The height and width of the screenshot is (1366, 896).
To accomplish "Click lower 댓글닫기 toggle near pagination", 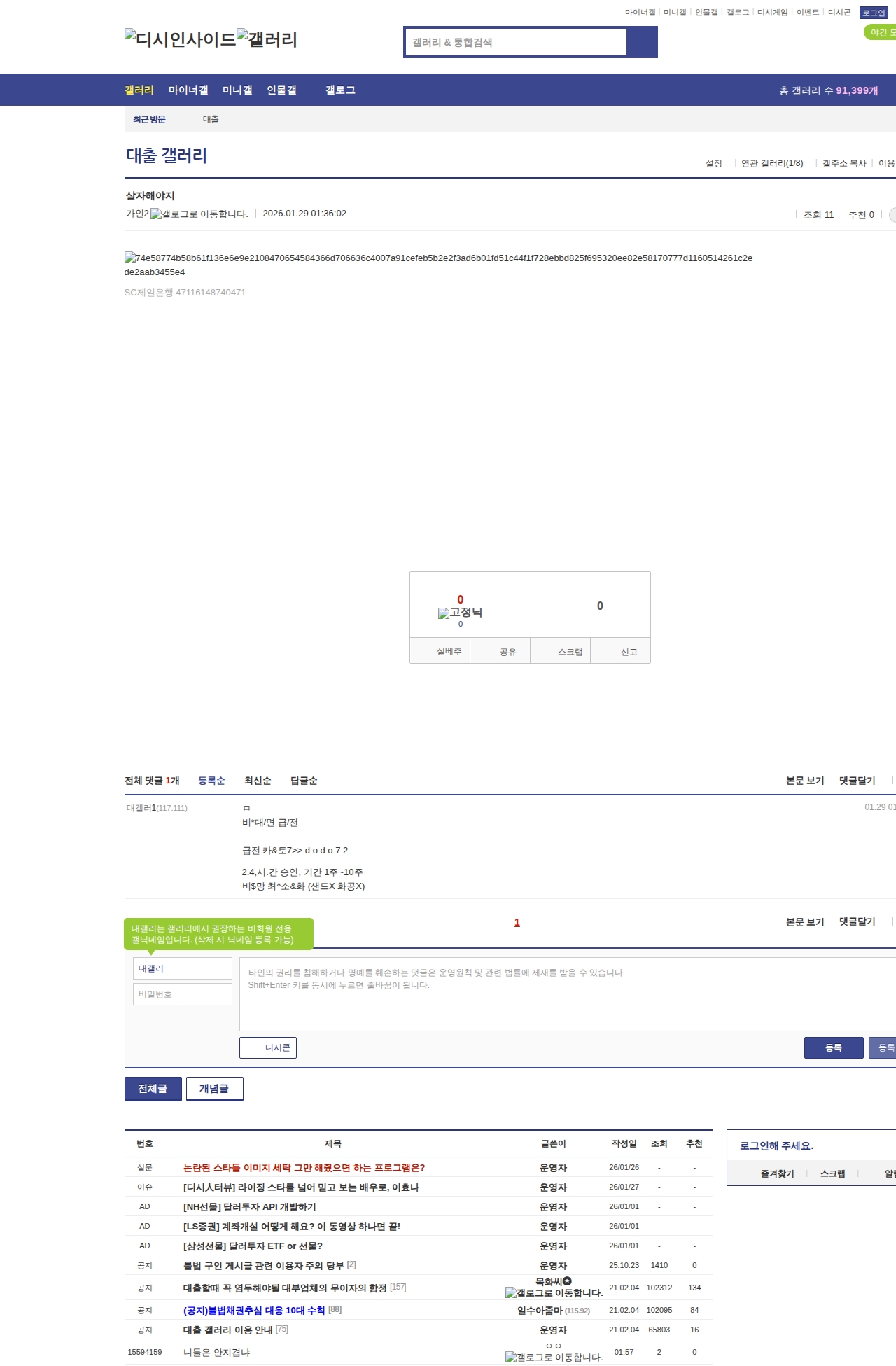I will pyautogui.click(x=857, y=921).
